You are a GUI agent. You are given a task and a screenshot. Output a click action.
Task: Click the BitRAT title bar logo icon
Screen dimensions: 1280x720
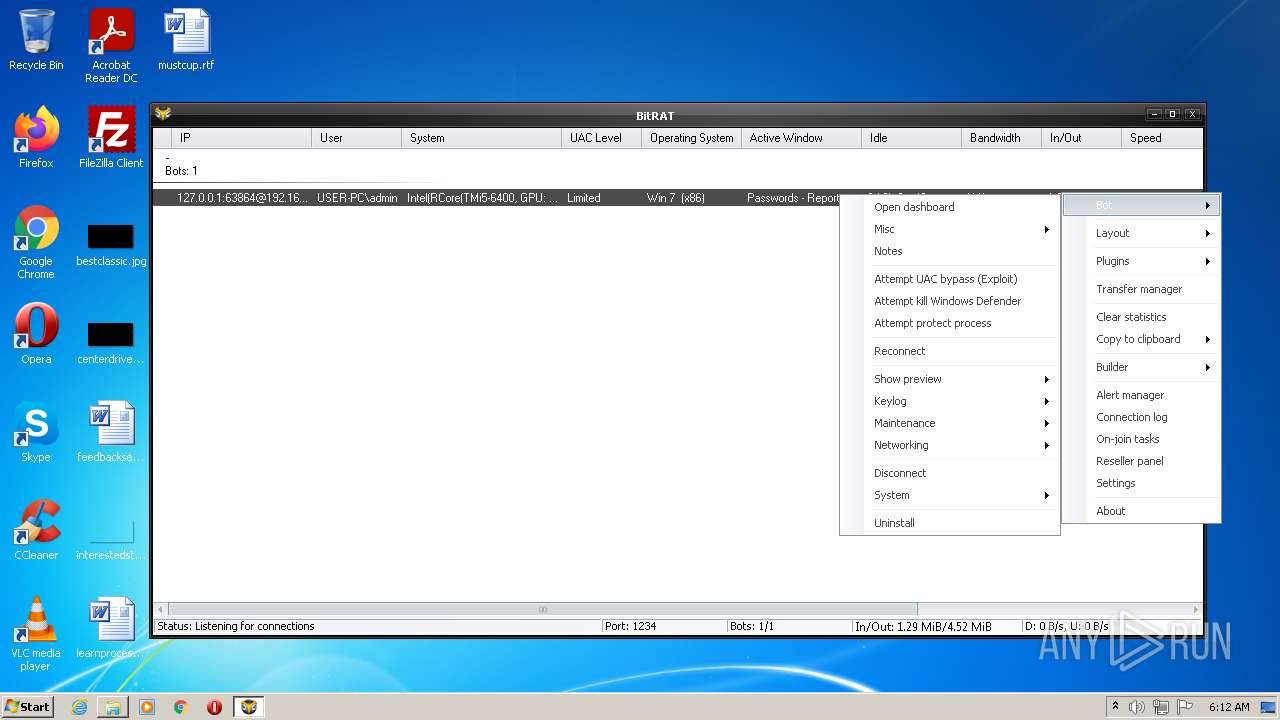coord(163,114)
